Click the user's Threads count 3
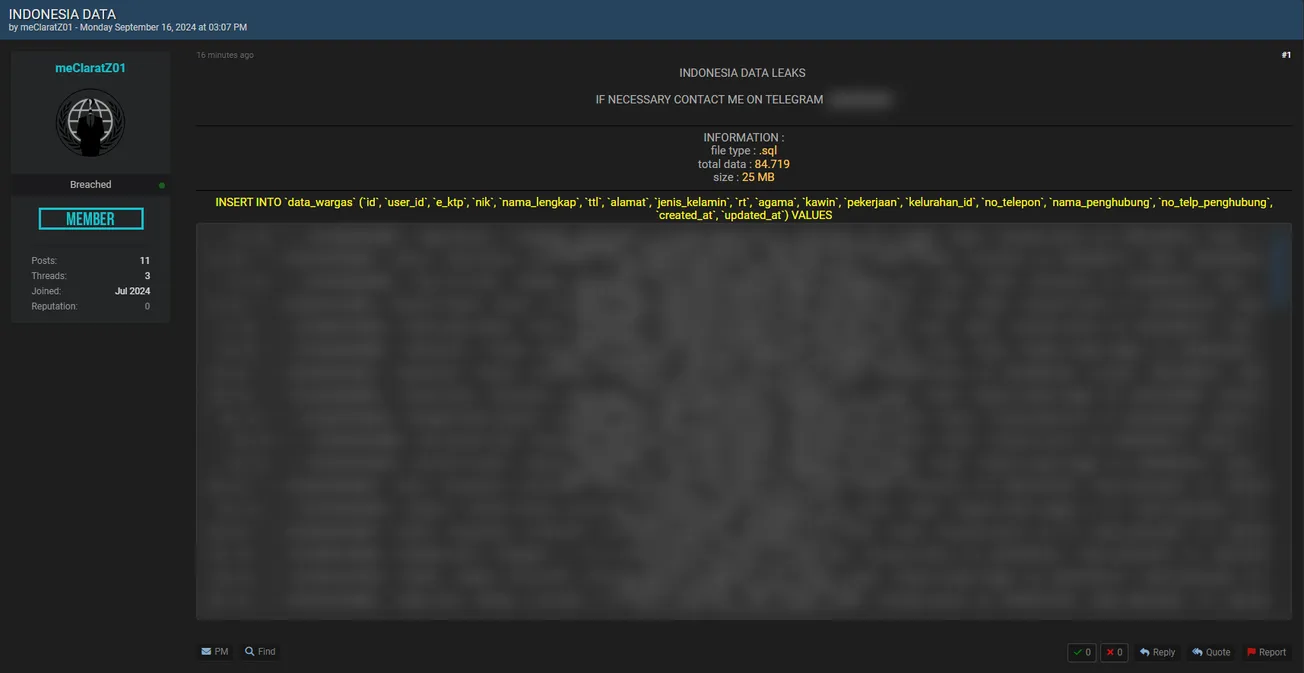The height and width of the screenshot is (673, 1304). (x=146, y=276)
